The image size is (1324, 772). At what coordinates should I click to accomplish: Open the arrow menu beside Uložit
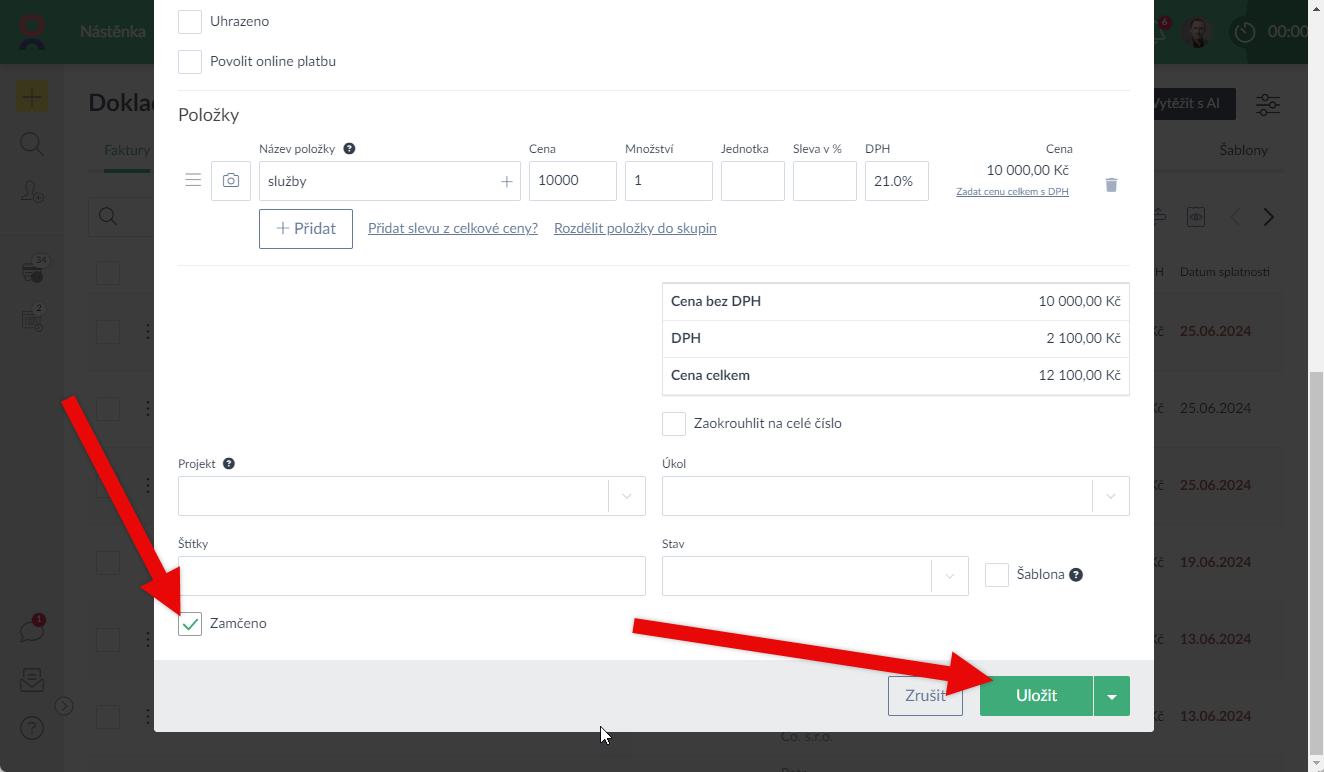point(1112,696)
